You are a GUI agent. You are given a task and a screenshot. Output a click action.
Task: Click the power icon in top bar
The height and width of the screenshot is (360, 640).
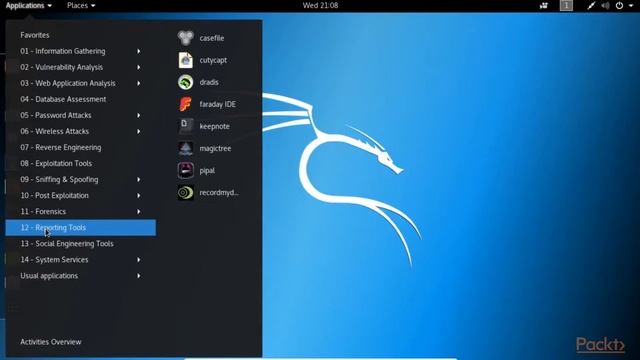click(619, 5)
